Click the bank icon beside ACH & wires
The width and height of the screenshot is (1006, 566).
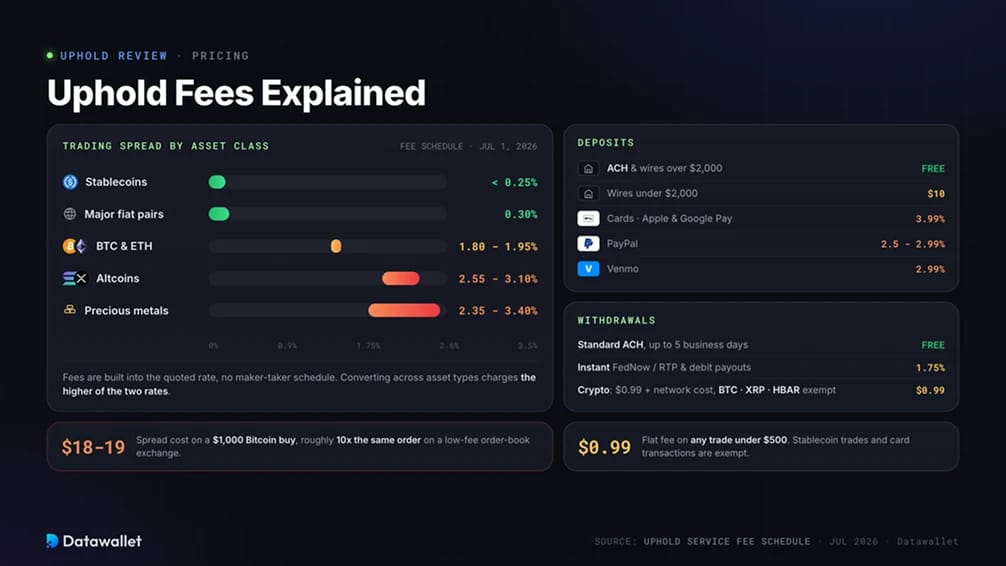[x=588, y=168]
